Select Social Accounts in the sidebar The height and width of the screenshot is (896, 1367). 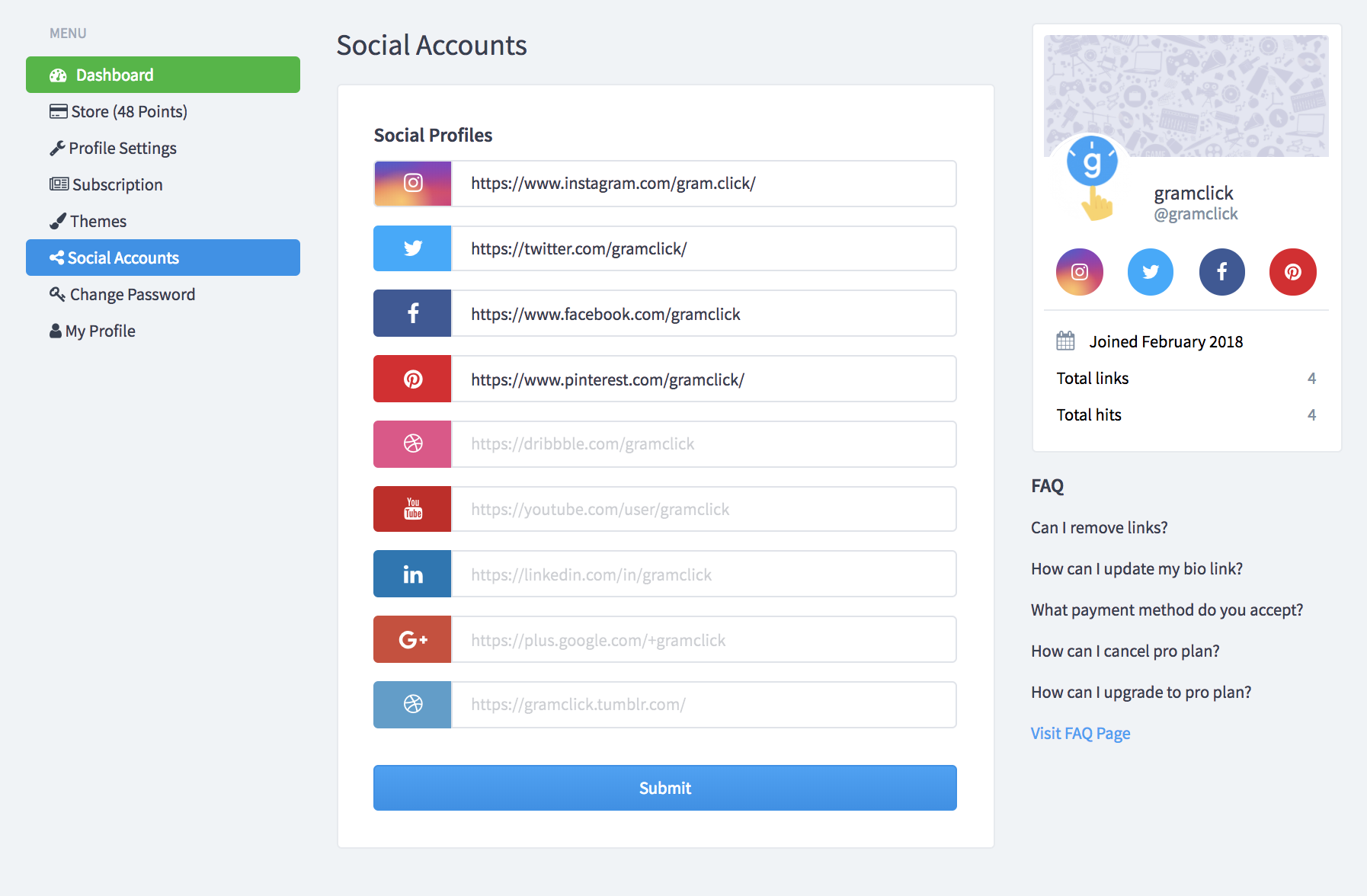tap(163, 258)
